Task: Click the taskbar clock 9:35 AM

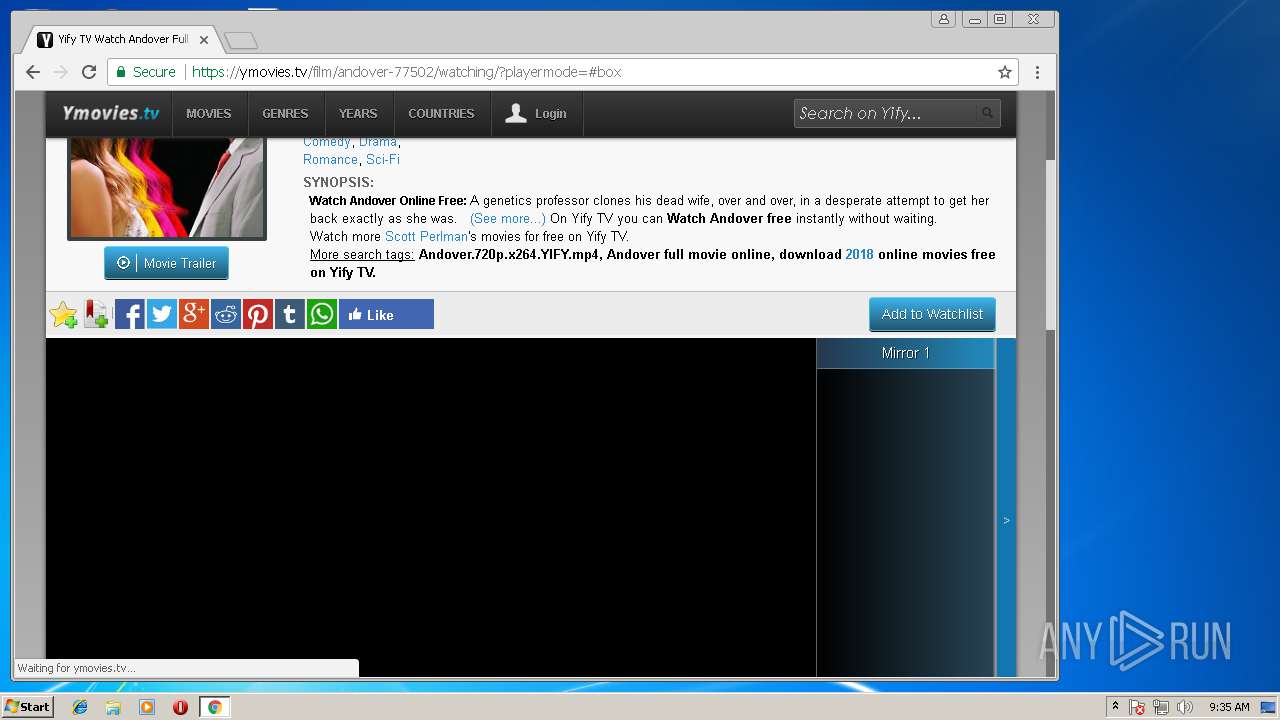Action: pos(1229,707)
